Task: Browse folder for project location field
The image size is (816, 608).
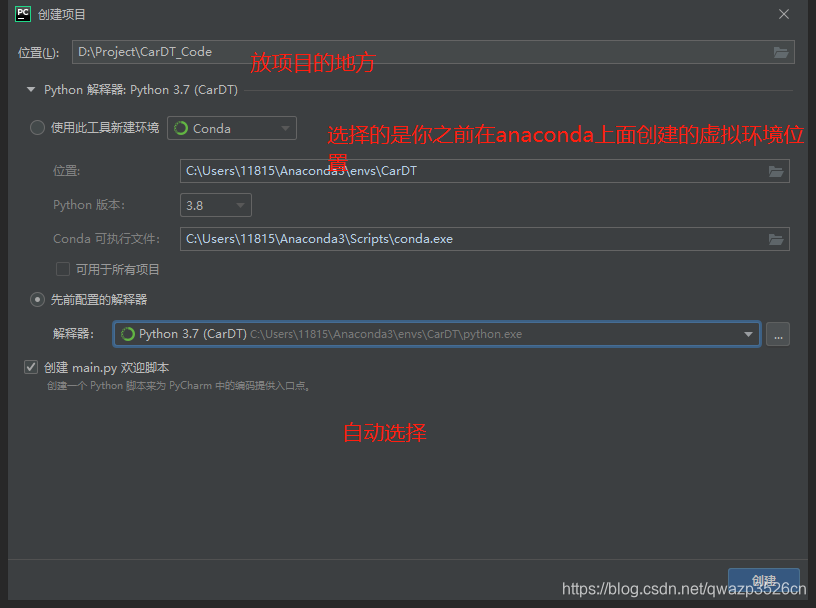Action: click(x=781, y=52)
